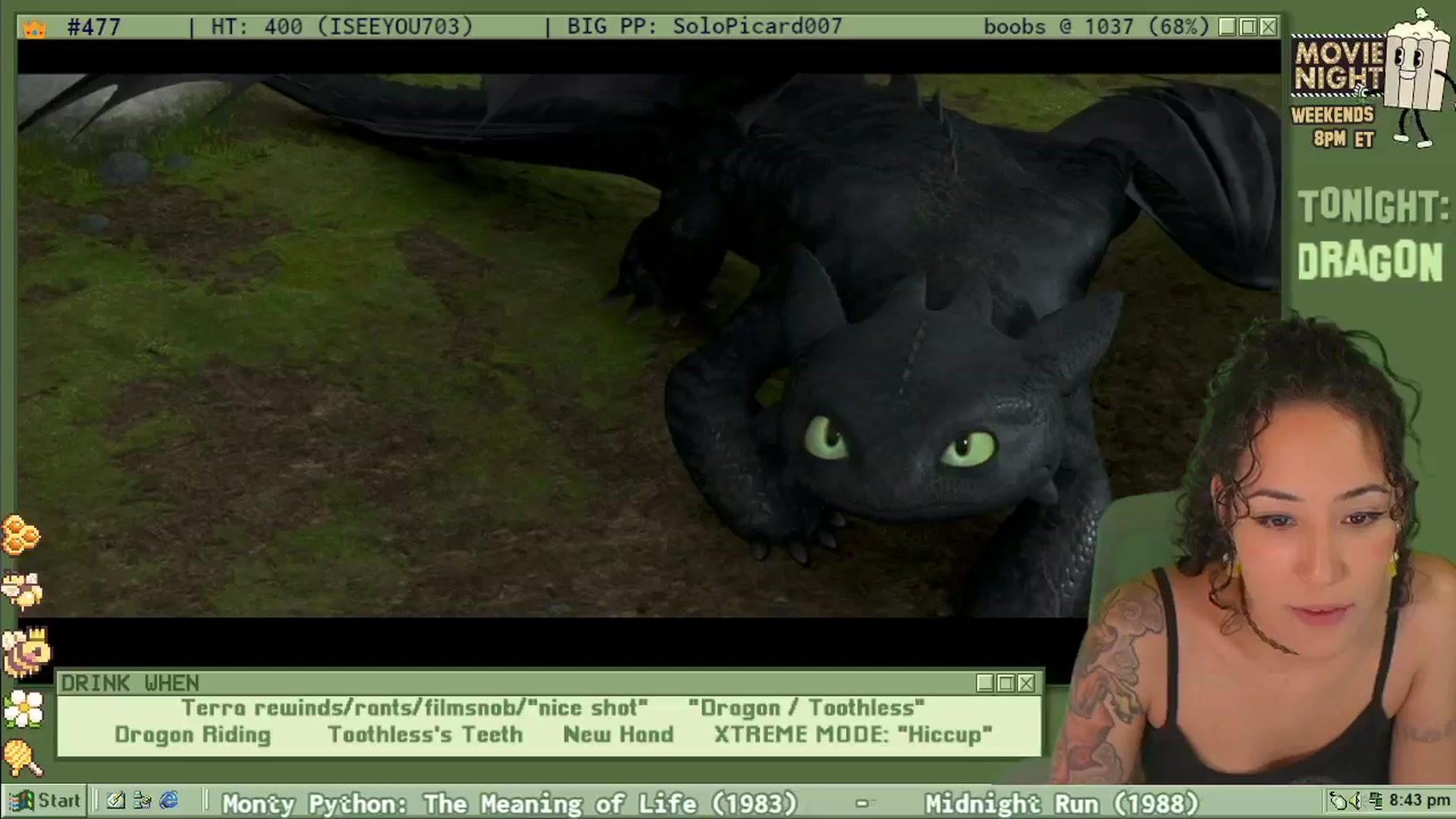
Task: Click the crown icon beside #477
Action: click(35, 28)
